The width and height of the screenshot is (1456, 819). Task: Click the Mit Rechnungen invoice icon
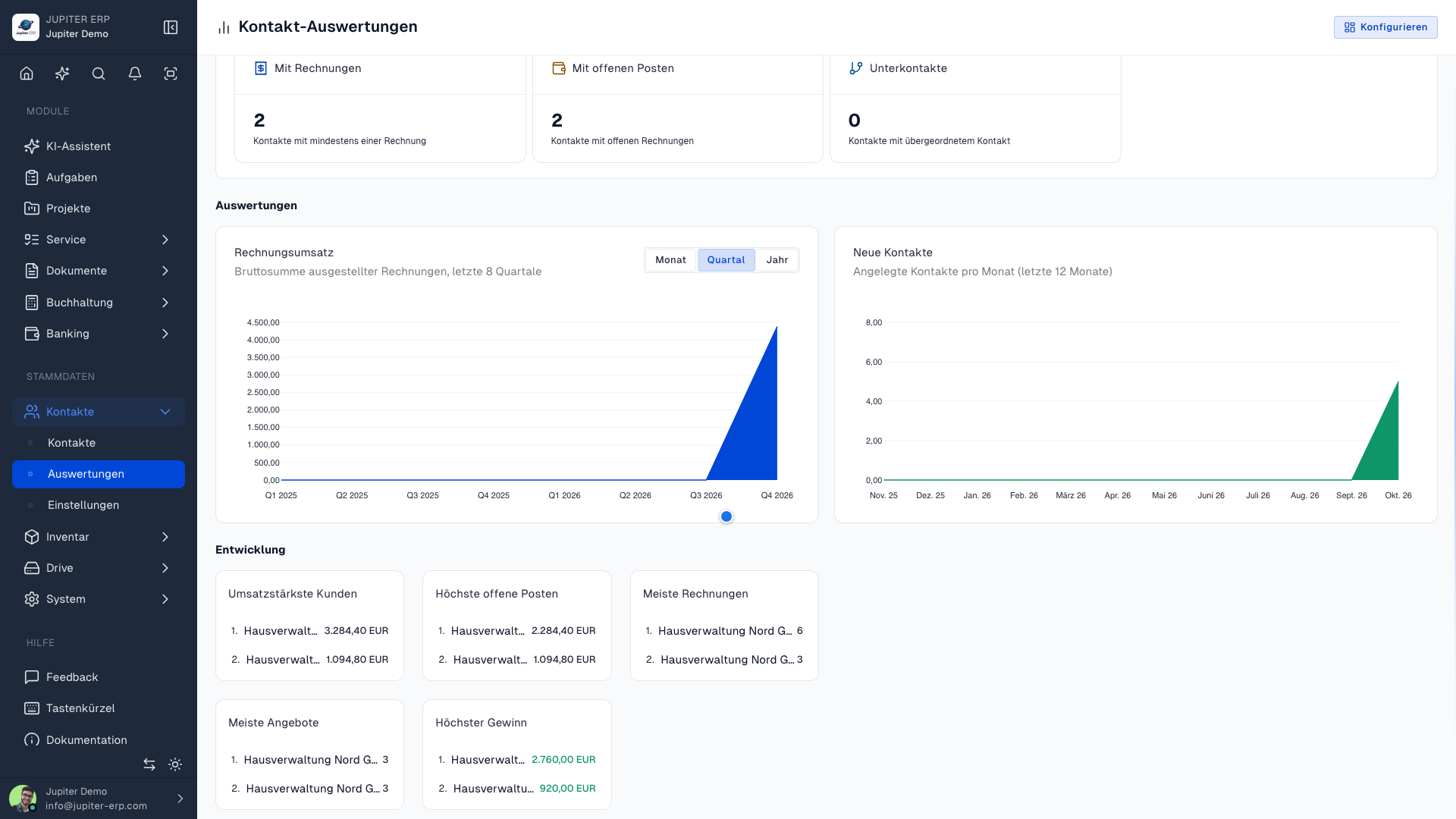(x=261, y=68)
